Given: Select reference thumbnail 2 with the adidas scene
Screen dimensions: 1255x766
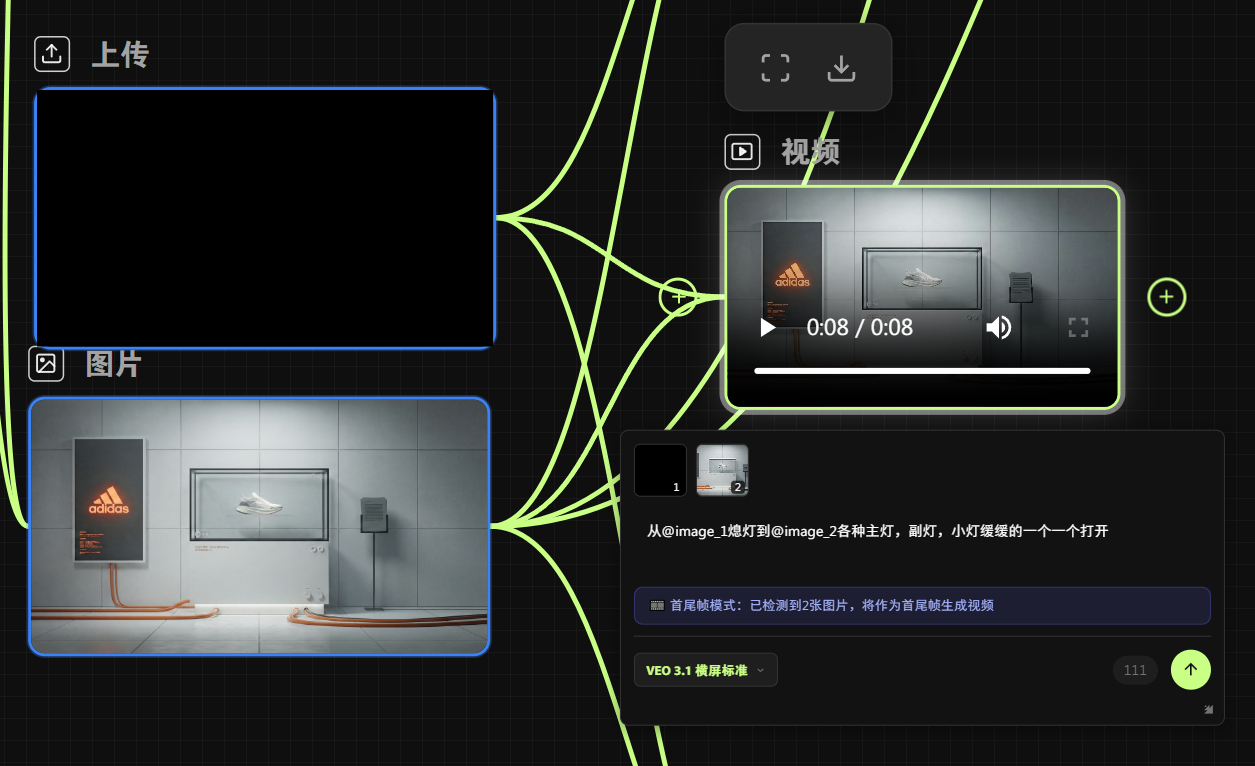Looking at the screenshot, I should tap(722, 470).
